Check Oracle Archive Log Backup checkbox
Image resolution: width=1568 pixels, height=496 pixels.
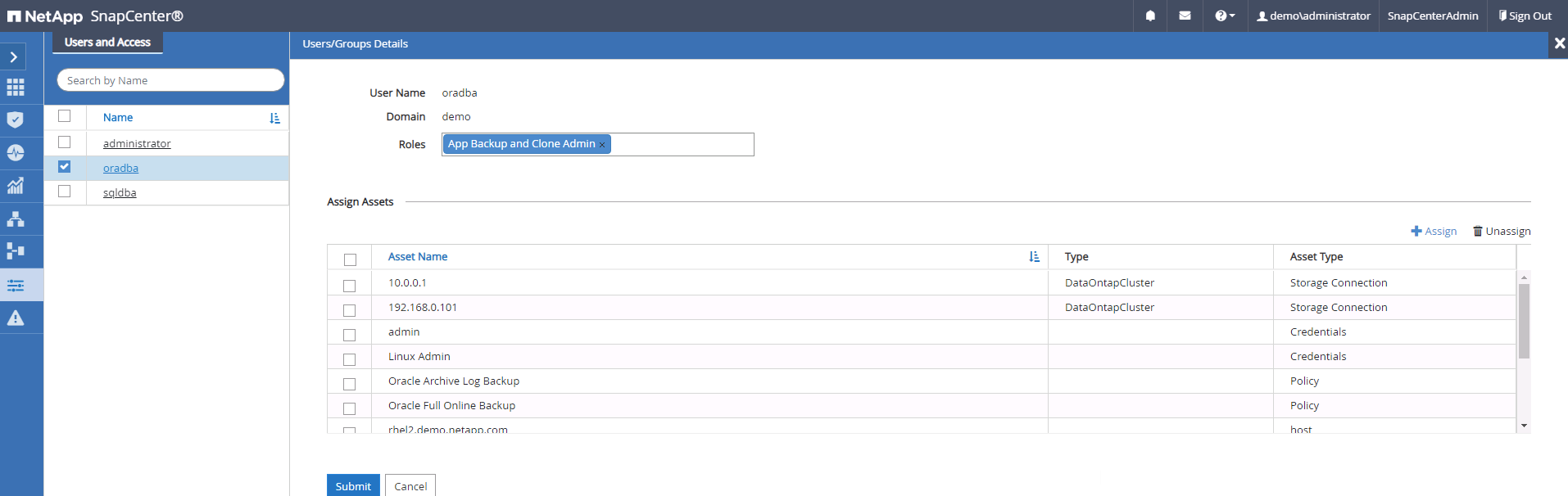(x=350, y=385)
